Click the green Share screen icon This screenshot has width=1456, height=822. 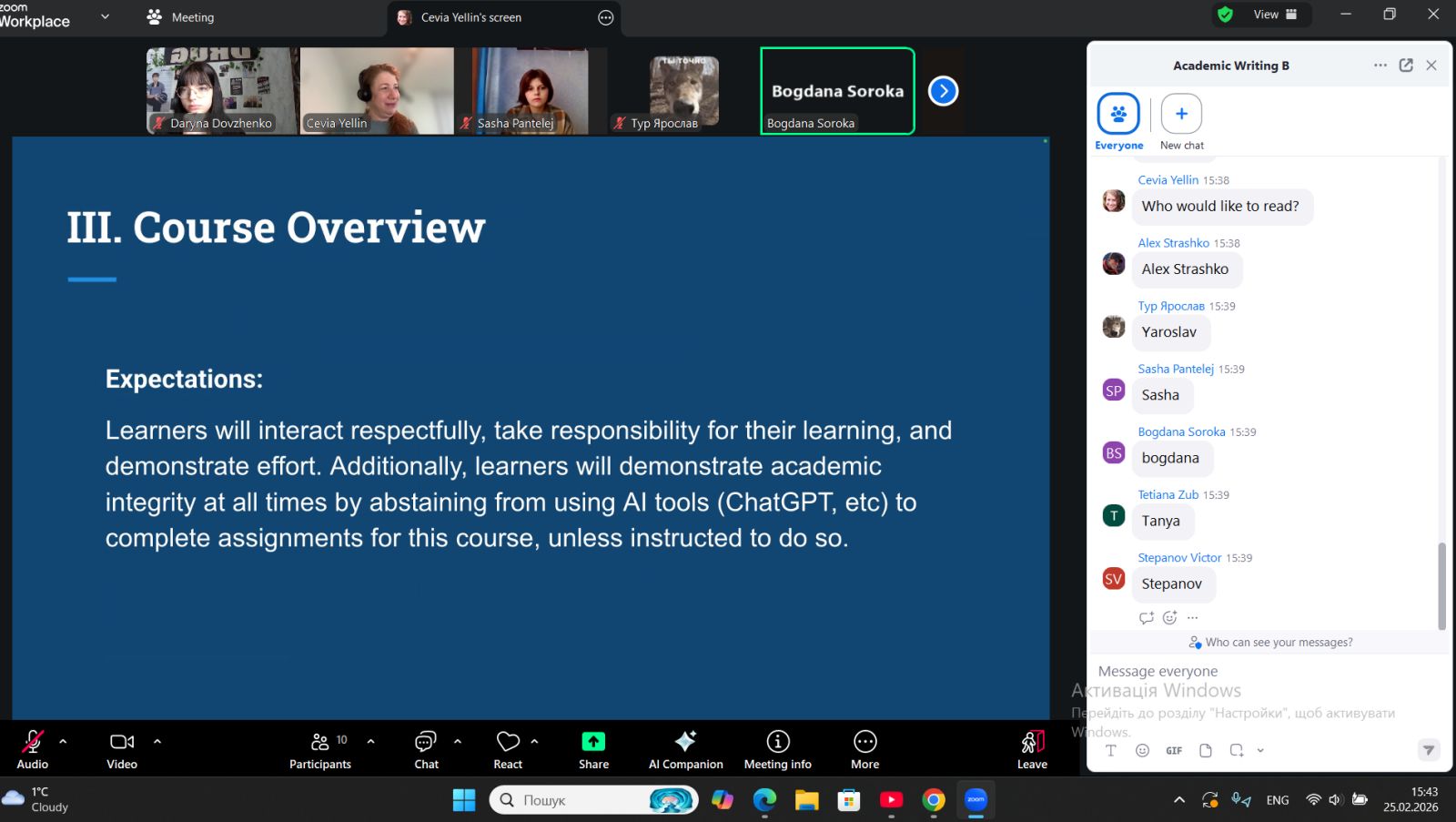click(593, 742)
